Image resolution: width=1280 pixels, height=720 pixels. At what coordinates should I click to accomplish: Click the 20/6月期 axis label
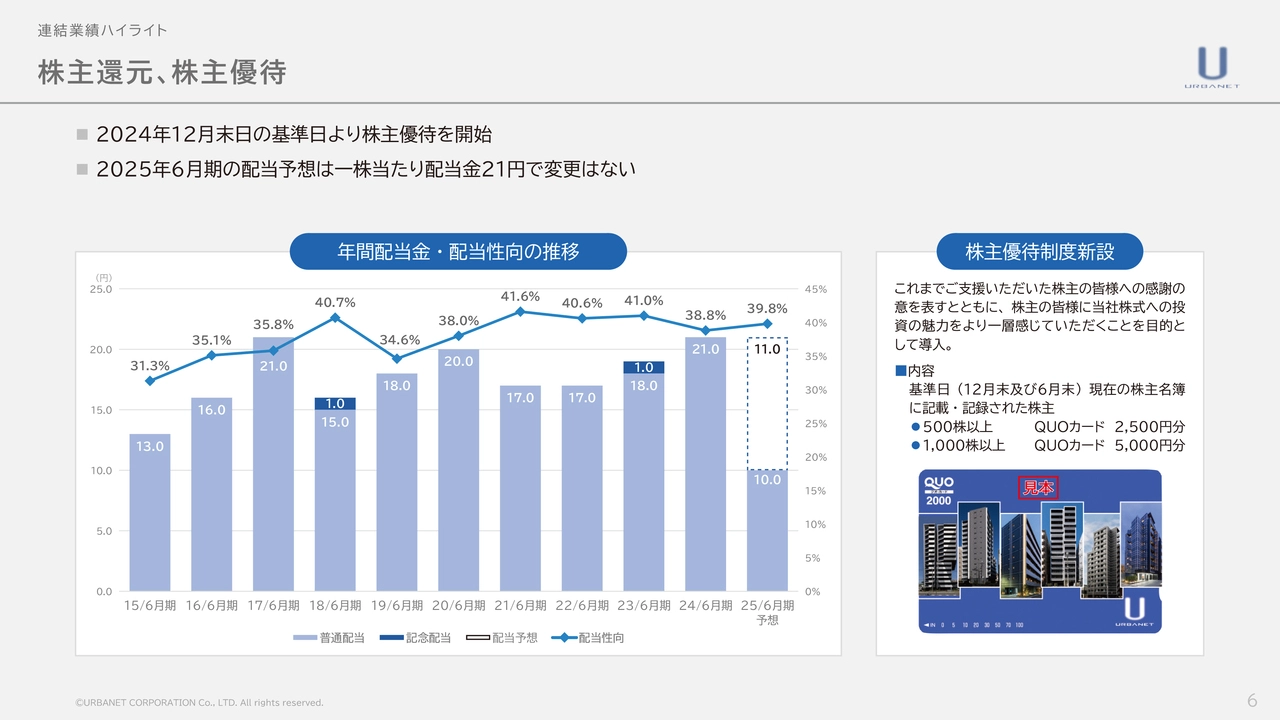click(459, 605)
